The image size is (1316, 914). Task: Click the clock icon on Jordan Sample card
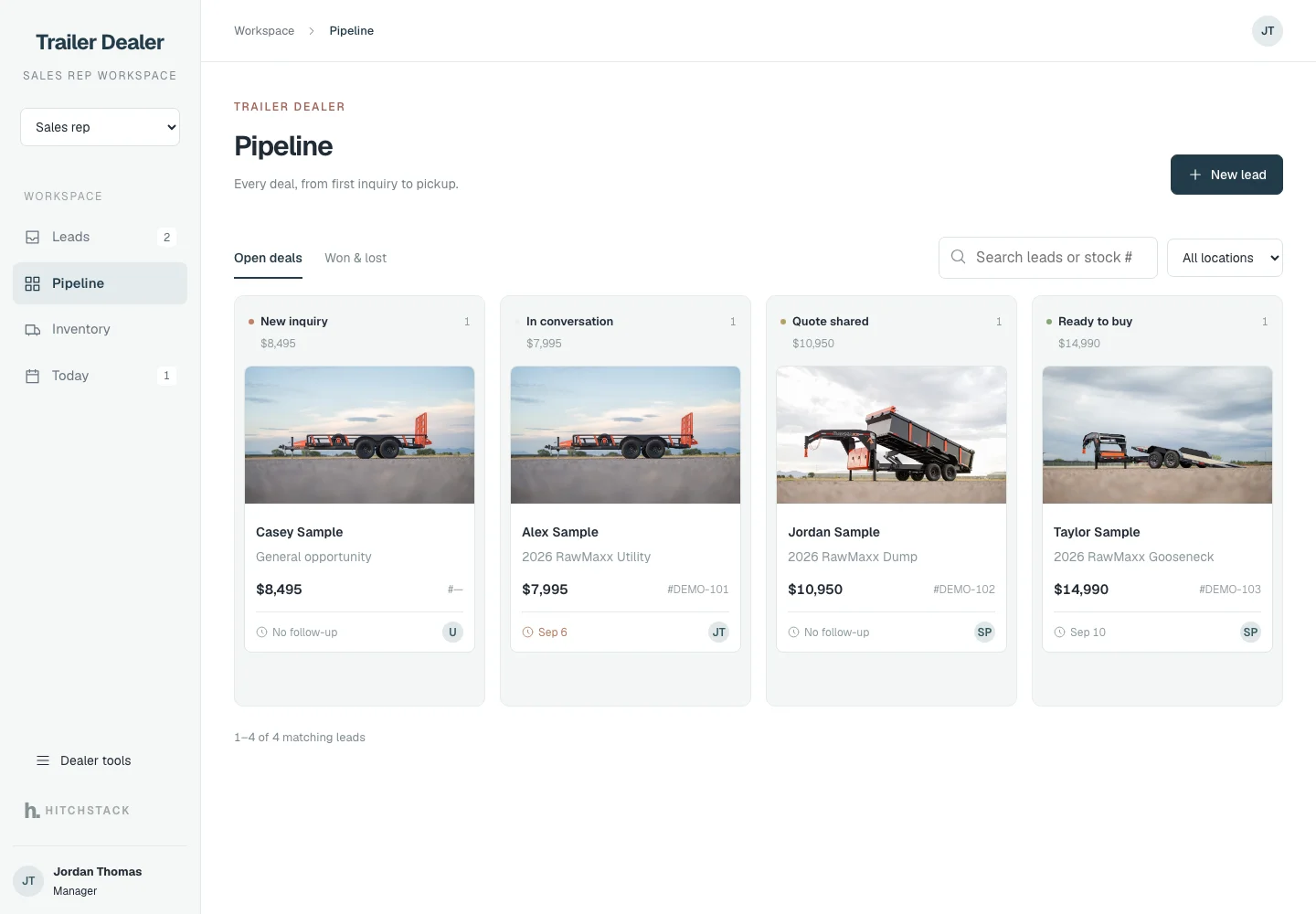point(793,632)
